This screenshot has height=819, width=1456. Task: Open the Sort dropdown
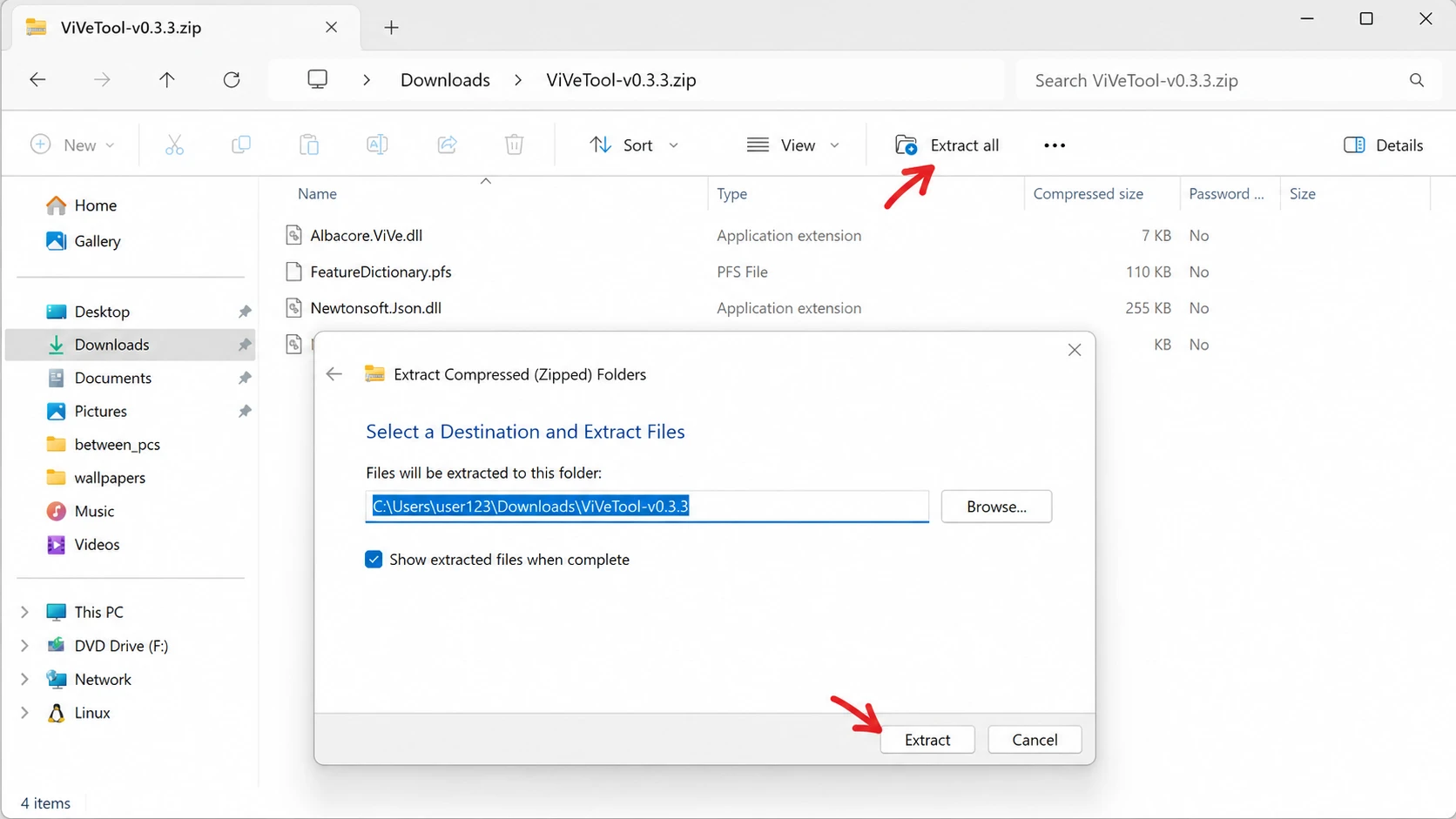(x=633, y=145)
